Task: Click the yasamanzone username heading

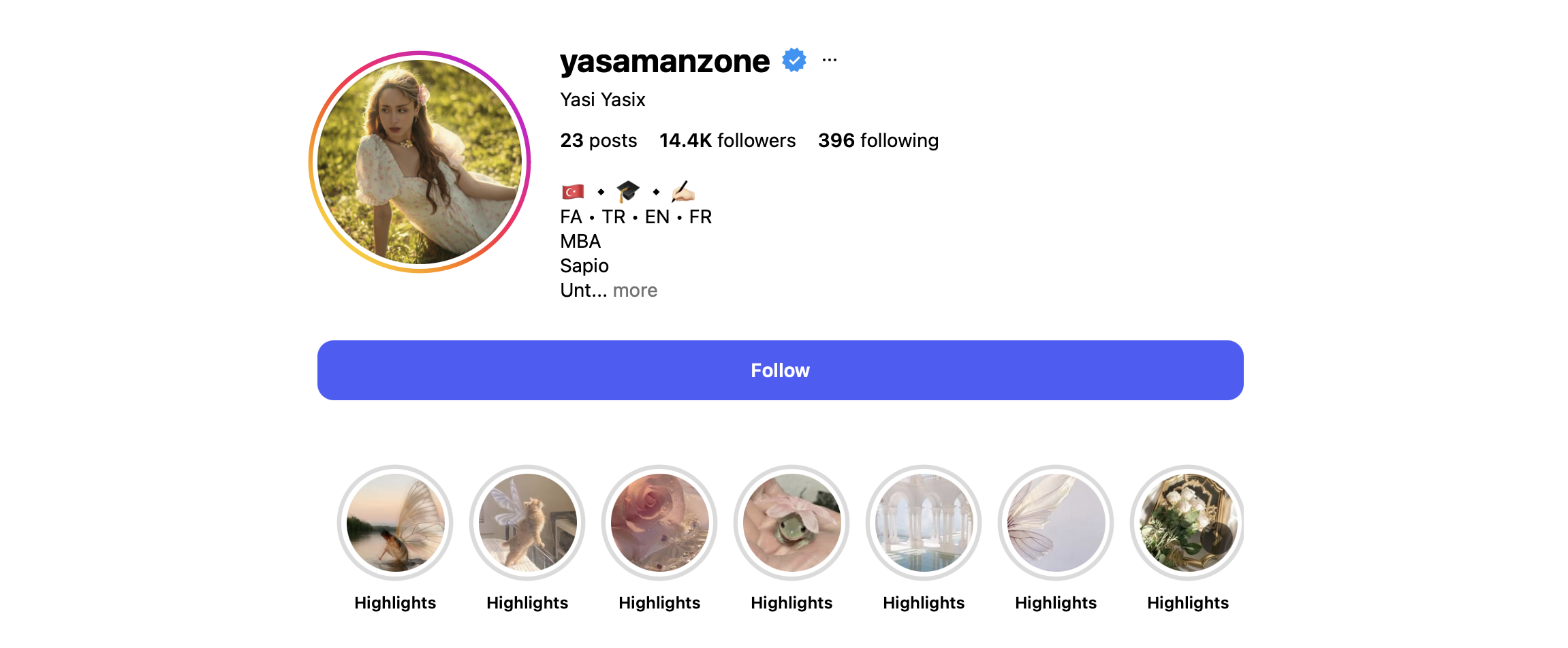Action: coord(665,61)
